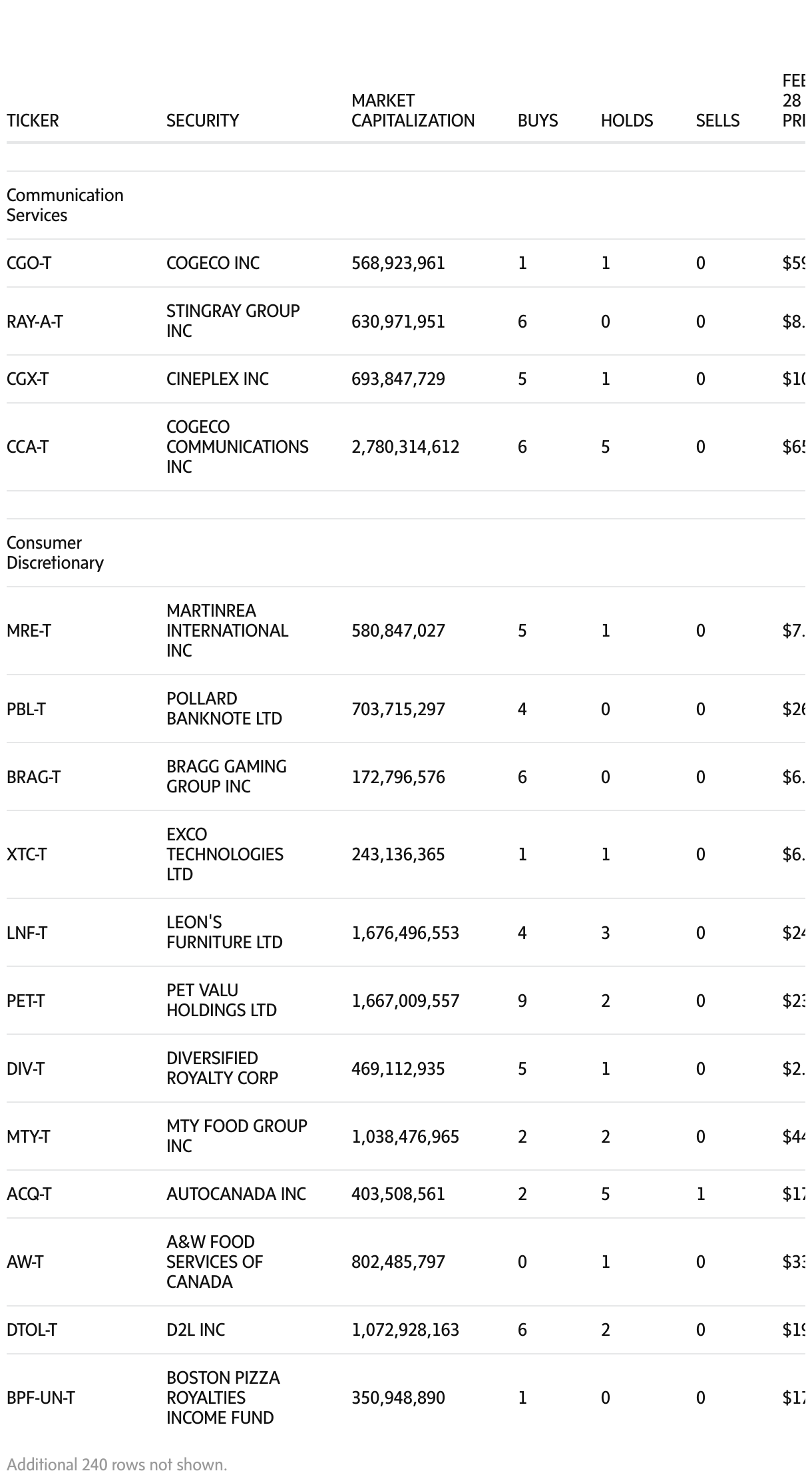
Task: Select LEON'S FURNITURE LTD security name
Action: (224, 932)
